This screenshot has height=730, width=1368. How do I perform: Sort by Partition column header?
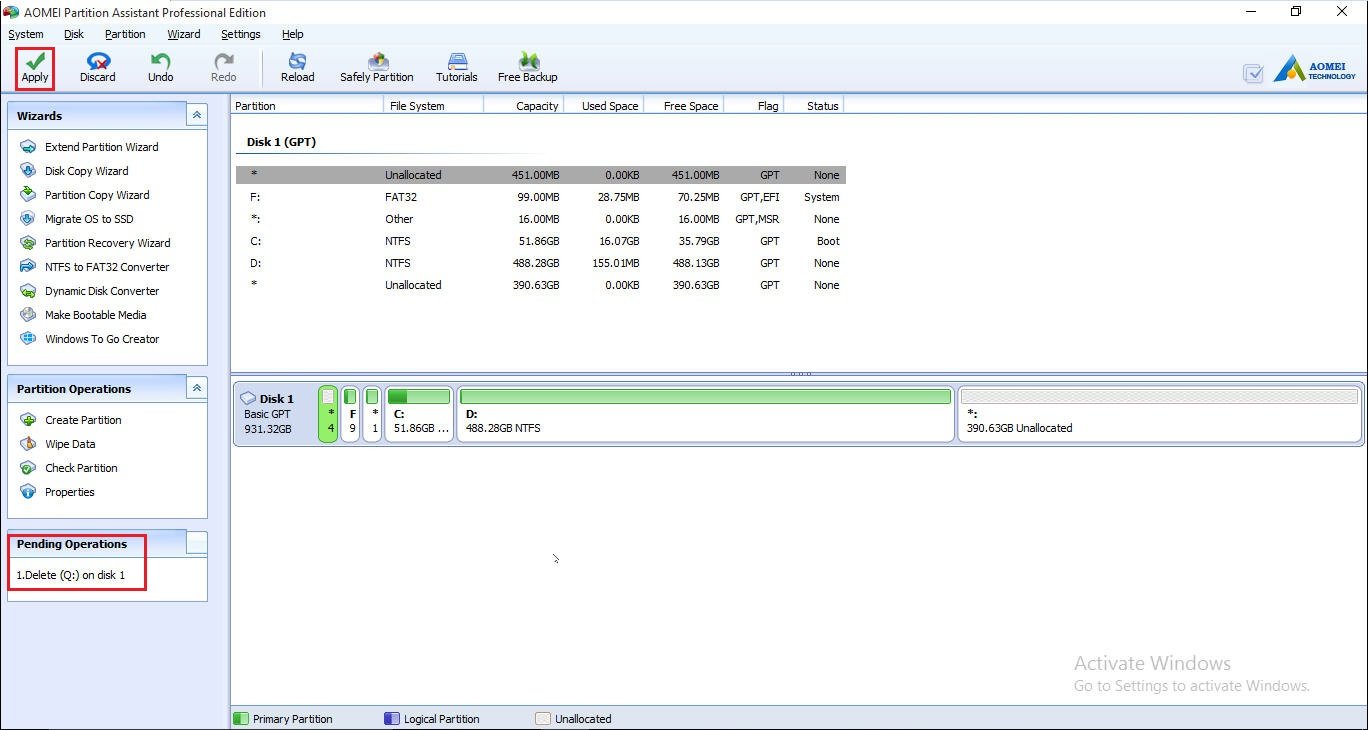coord(307,105)
